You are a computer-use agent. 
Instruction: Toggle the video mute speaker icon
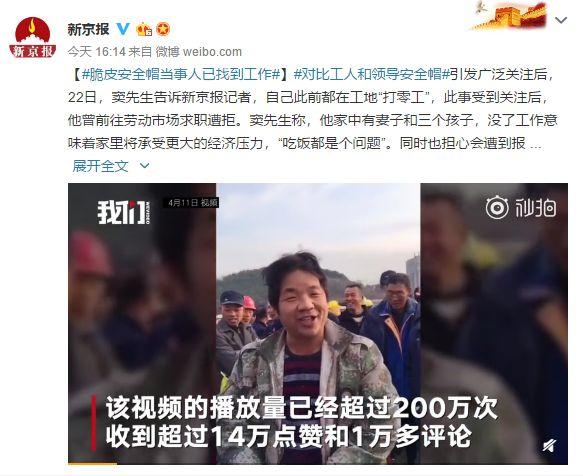[549, 445]
